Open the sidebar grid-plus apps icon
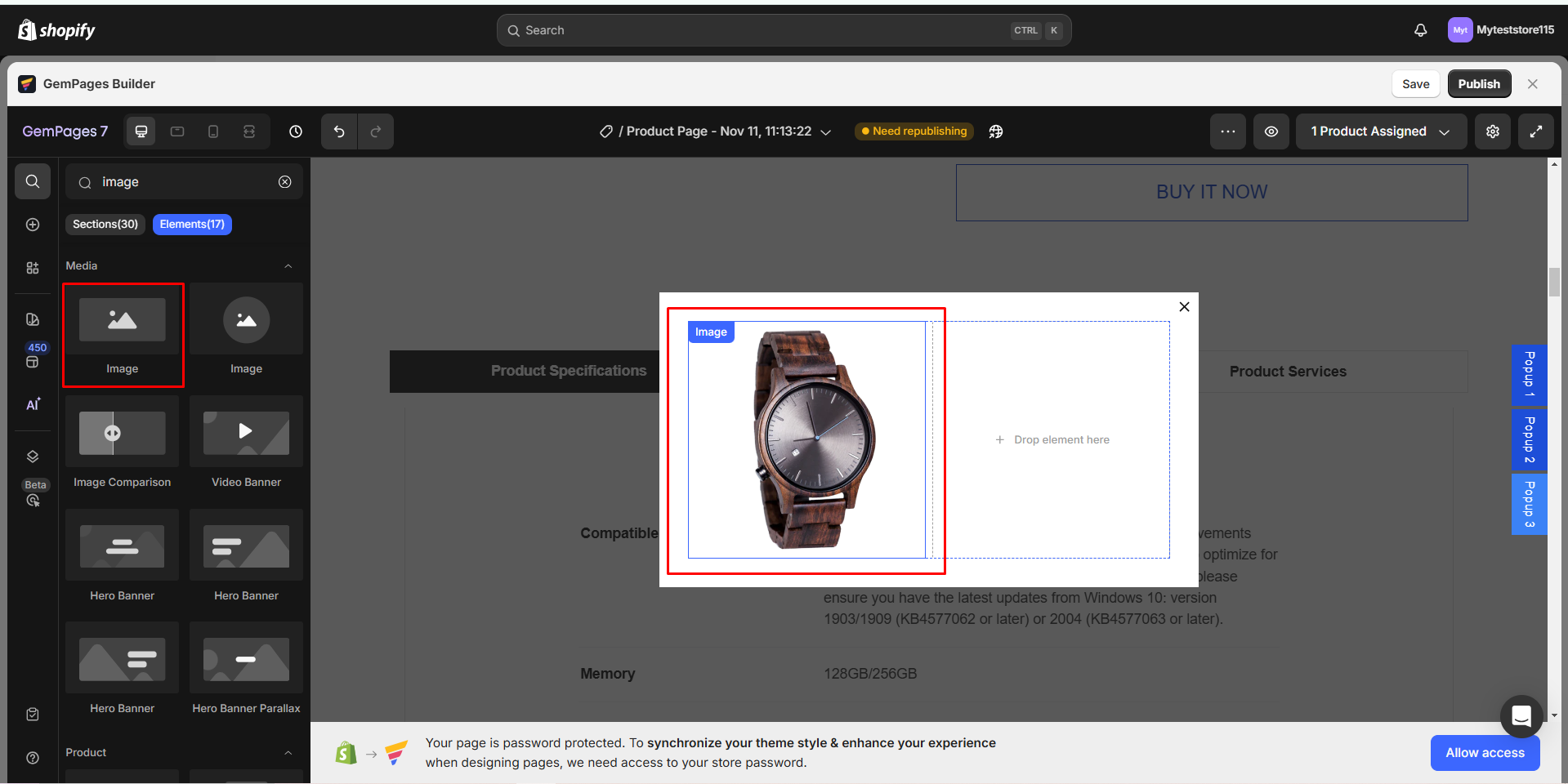 pyautogui.click(x=33, y=268)
